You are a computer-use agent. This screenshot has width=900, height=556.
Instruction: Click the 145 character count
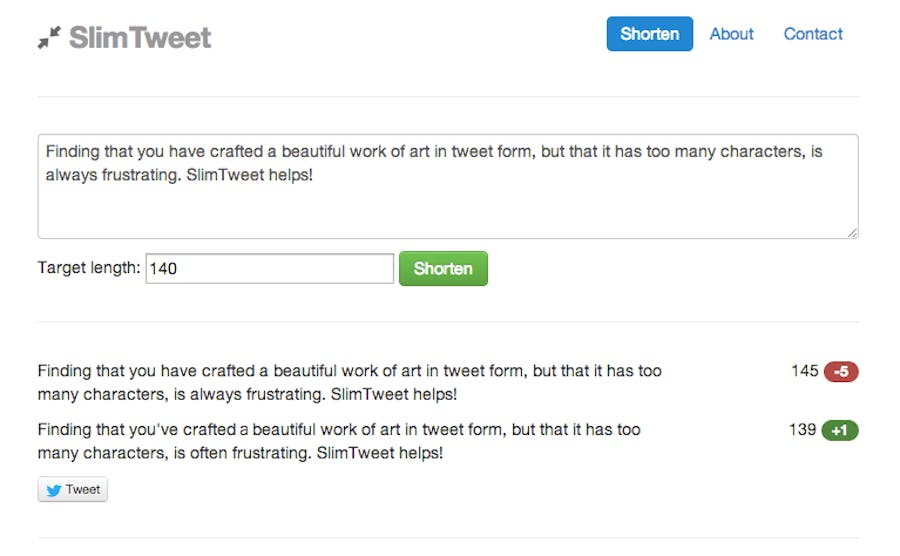(804, 371)
